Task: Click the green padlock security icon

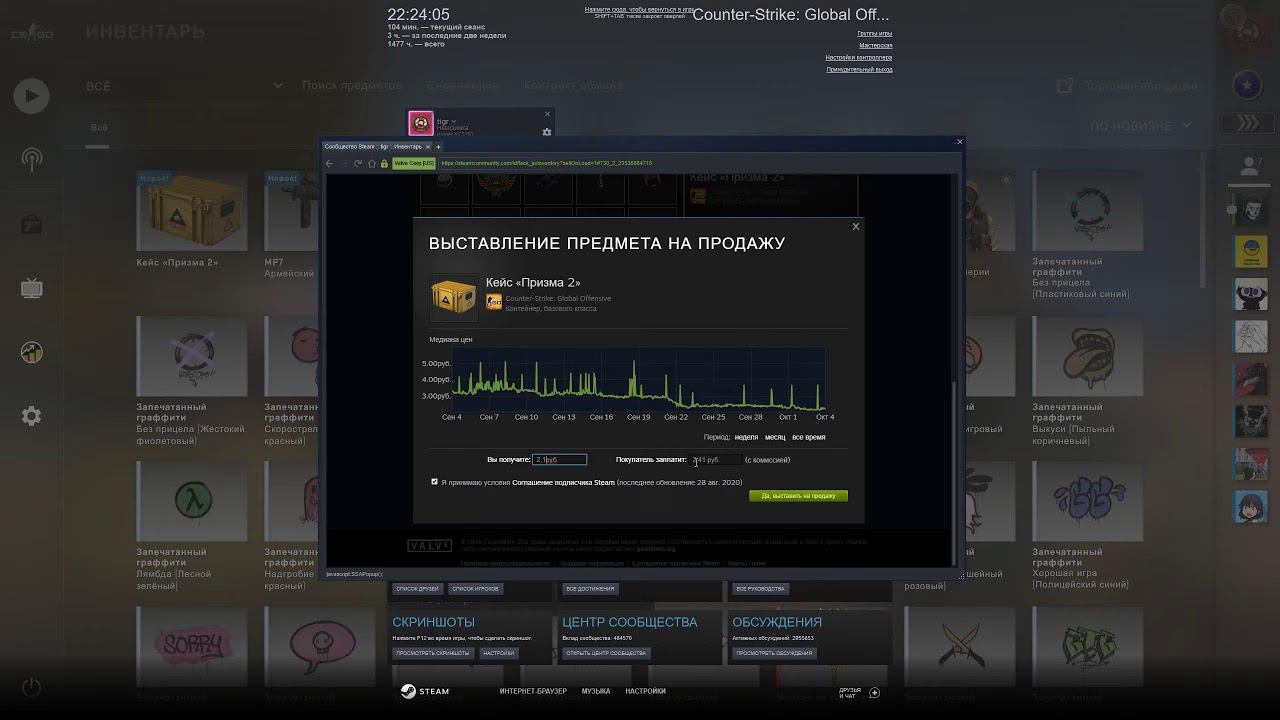Action: (x=384, y=163)
